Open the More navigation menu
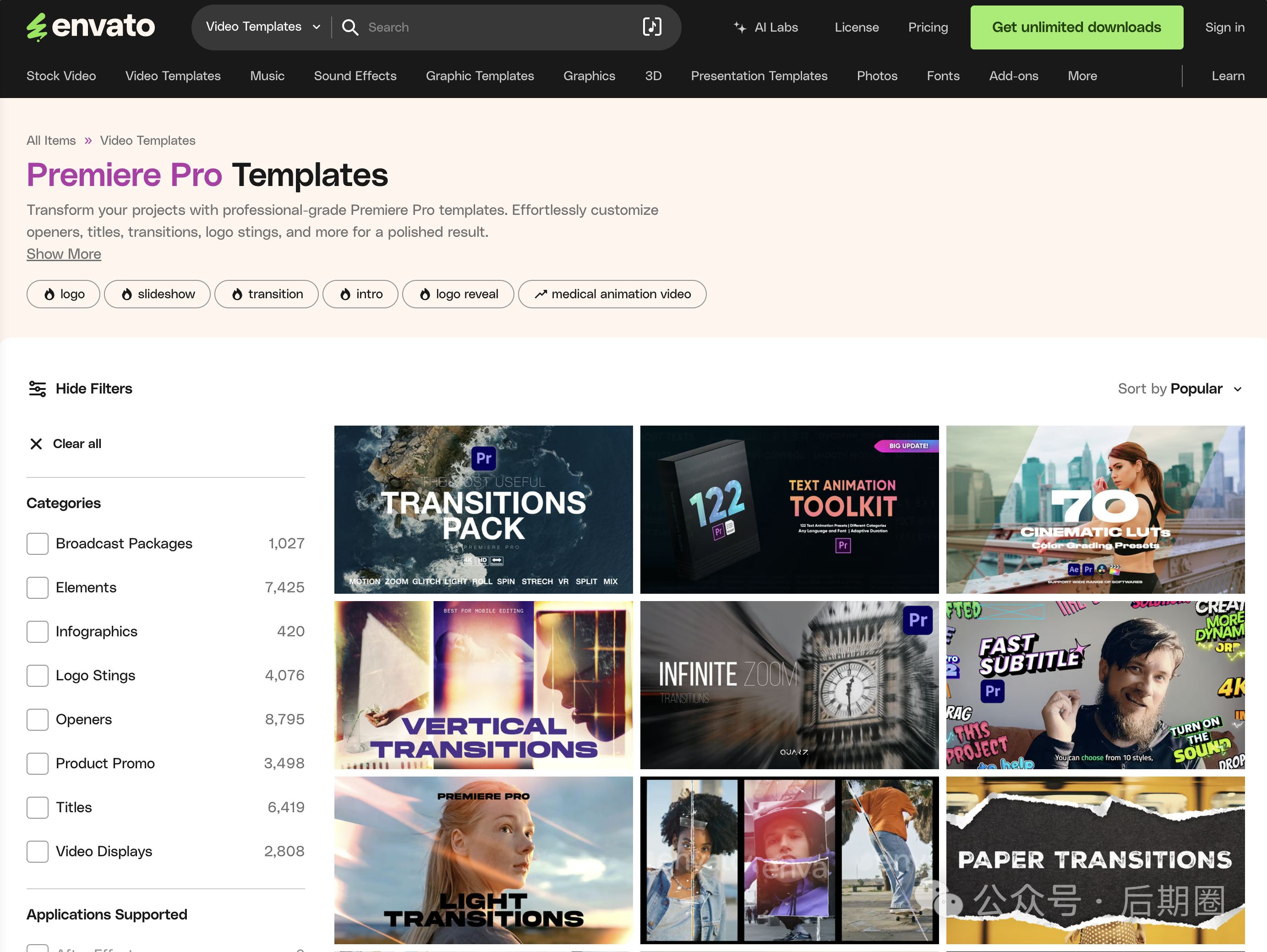1267x952 pixels. coord(1082,76)
